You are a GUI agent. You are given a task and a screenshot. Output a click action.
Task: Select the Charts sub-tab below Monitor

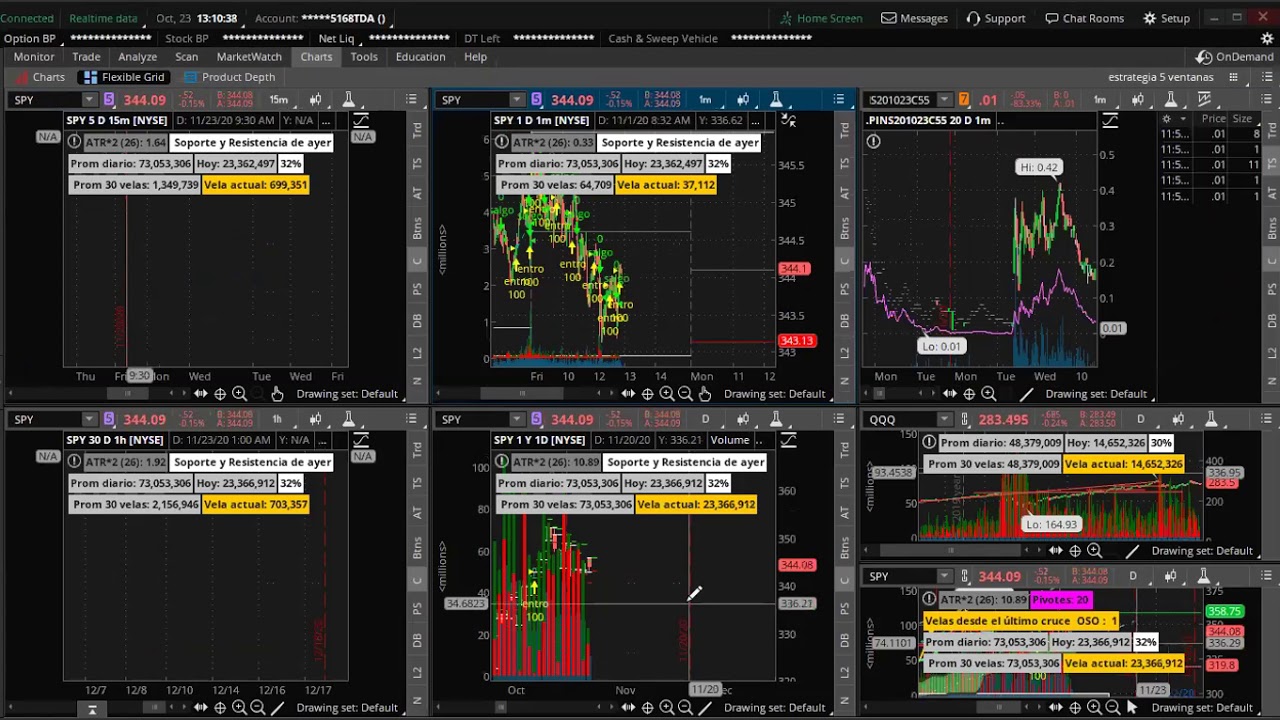[x=39, y=77]
